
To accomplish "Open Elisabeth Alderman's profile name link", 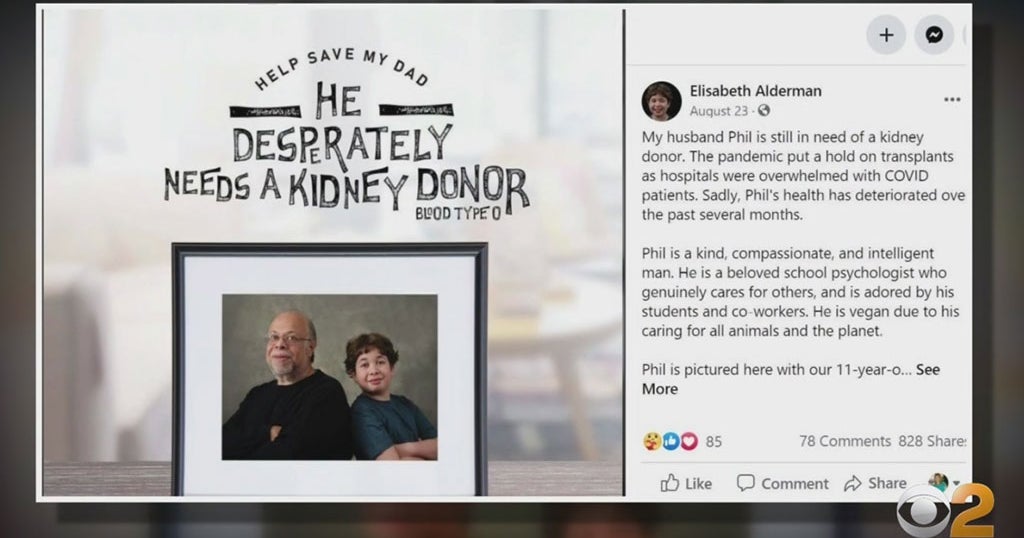I will point(756,91).
